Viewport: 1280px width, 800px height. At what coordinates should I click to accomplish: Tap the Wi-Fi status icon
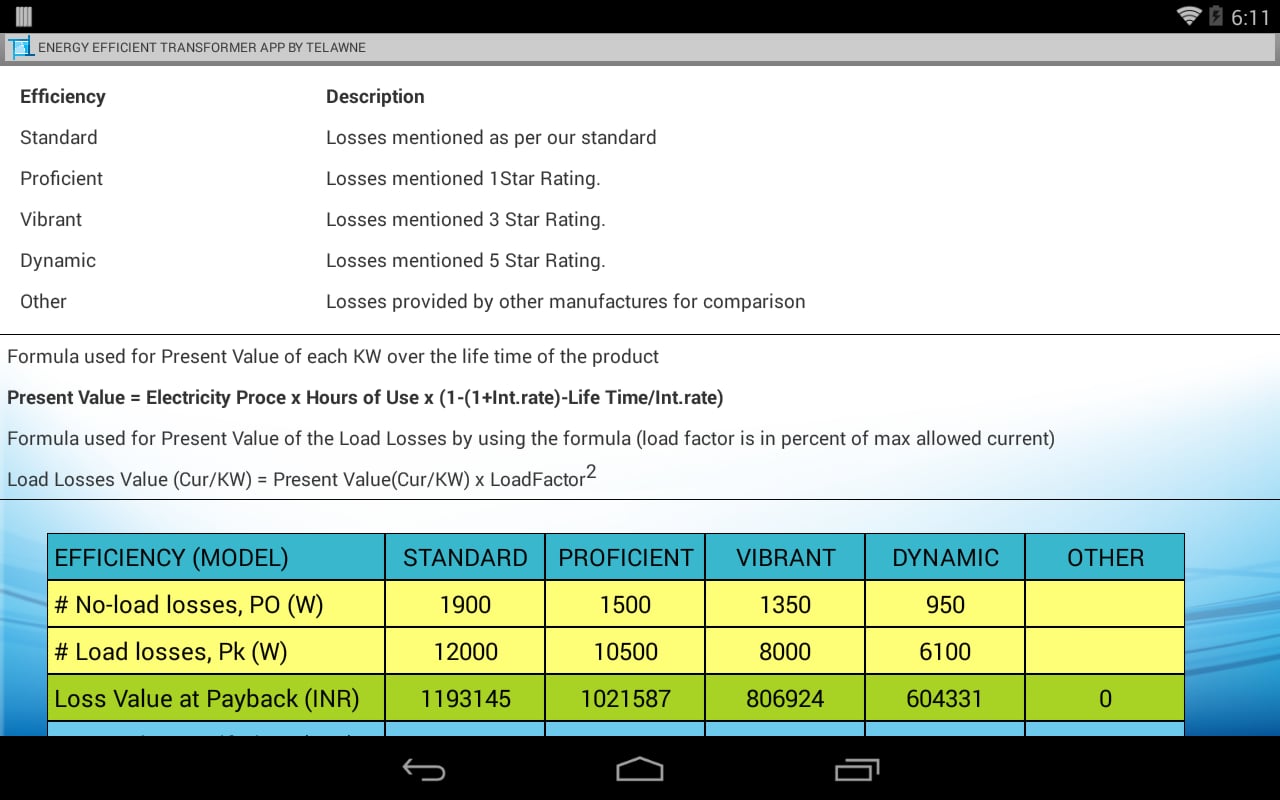click(x=1189, y=16)
